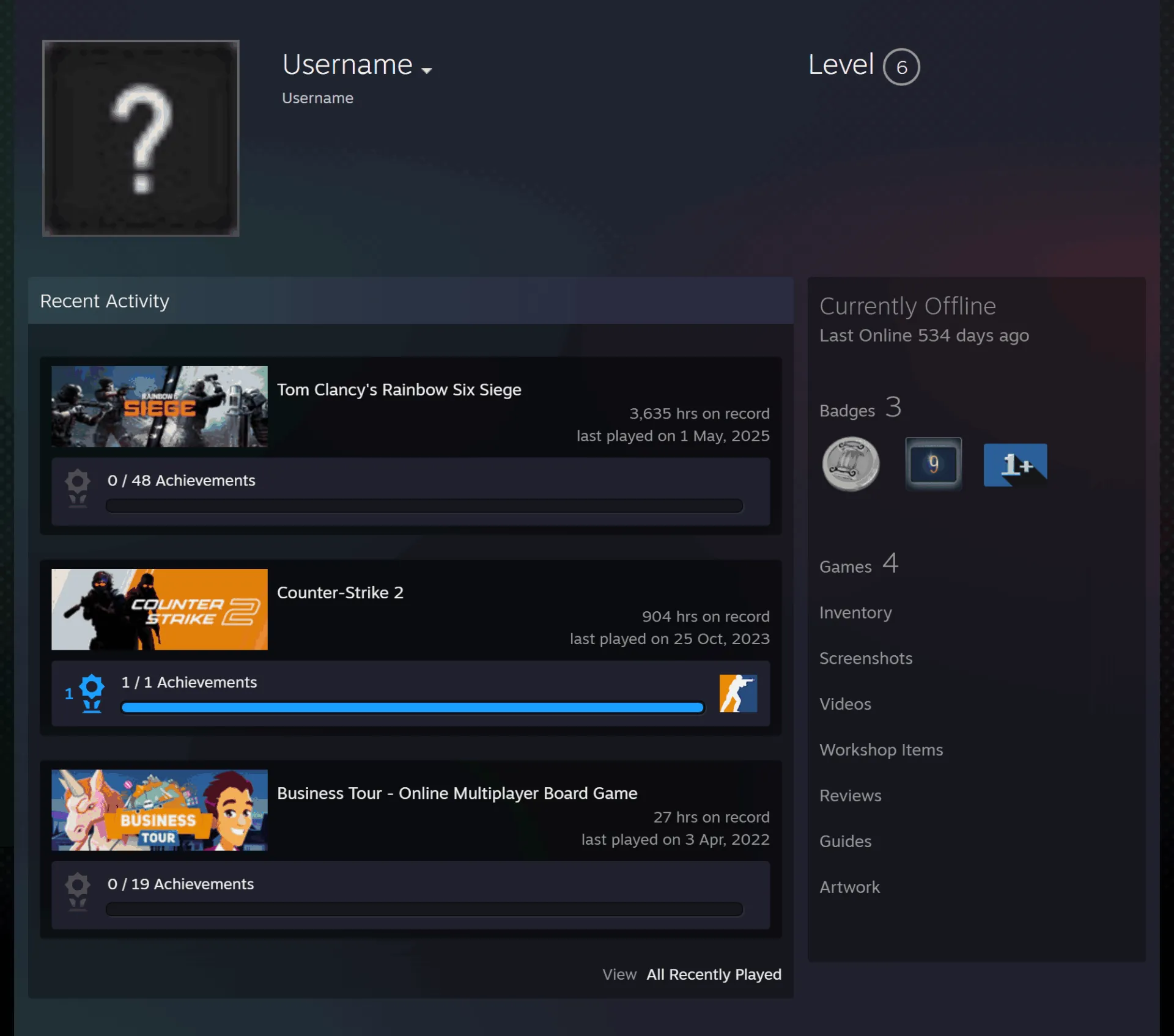Click the small Username text under the heading

click(317, 98)
